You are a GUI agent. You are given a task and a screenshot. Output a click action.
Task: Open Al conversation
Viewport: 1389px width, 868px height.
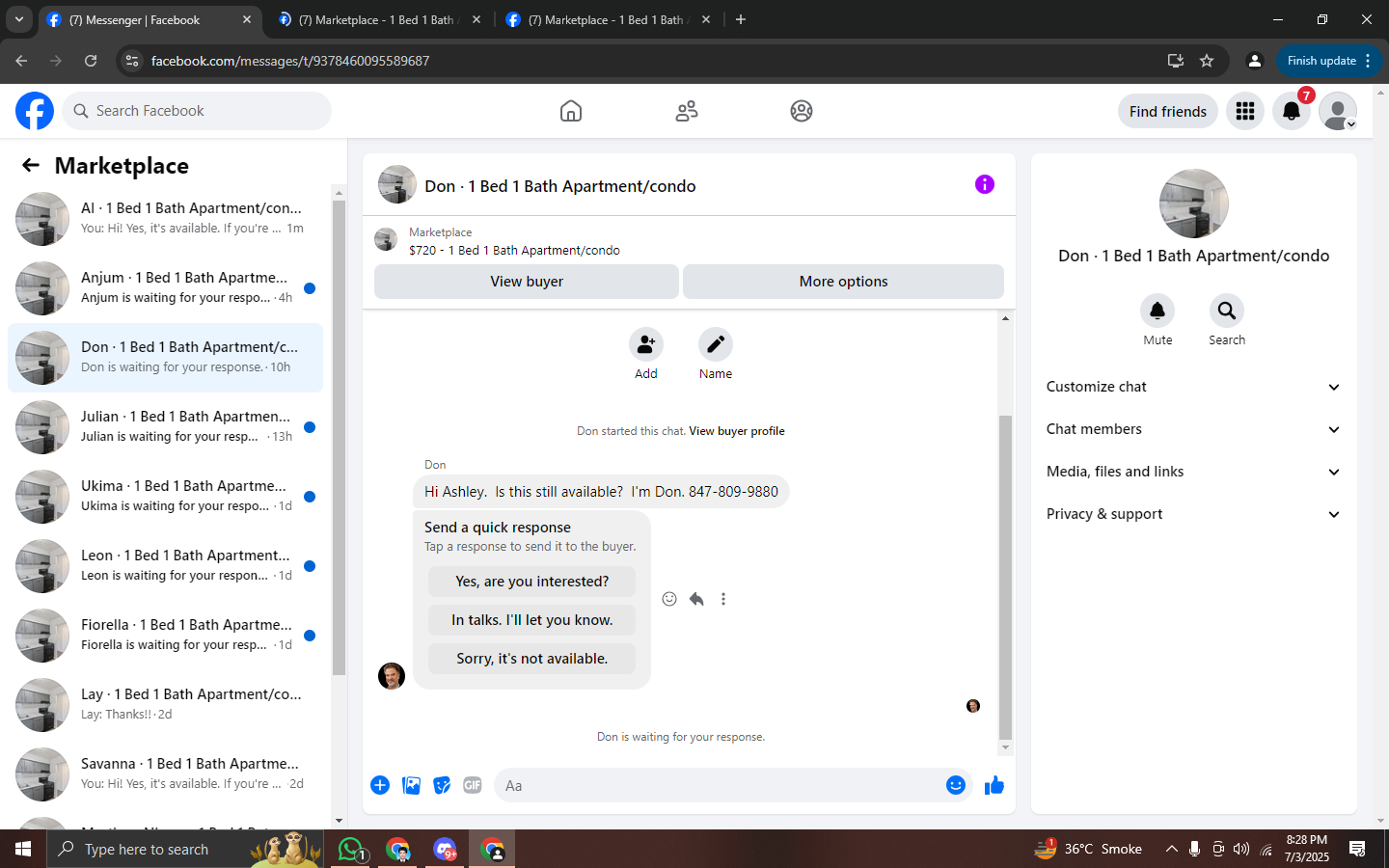pyautogui.click(x=165, y=219)
